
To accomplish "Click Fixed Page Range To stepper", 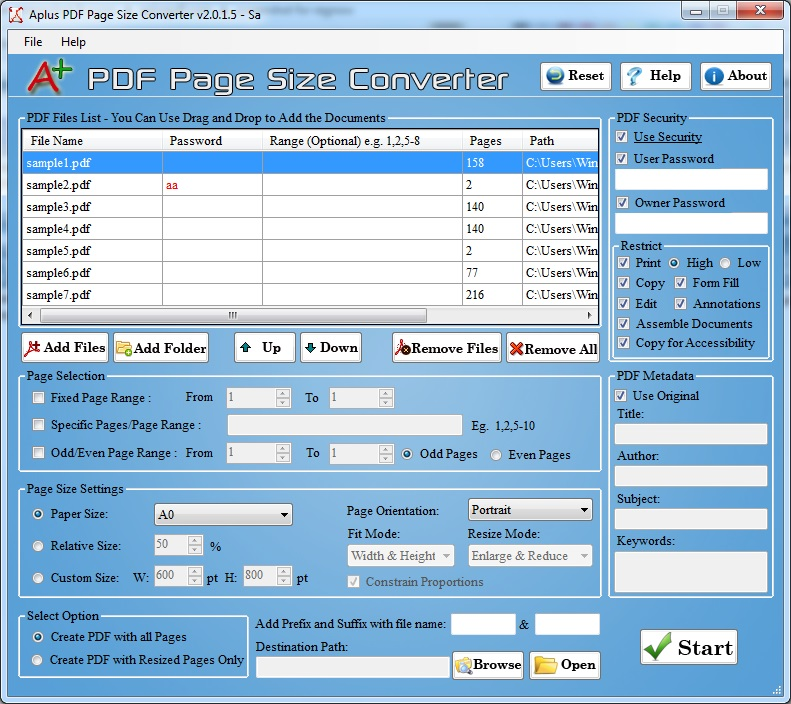I will pos(386,397).
